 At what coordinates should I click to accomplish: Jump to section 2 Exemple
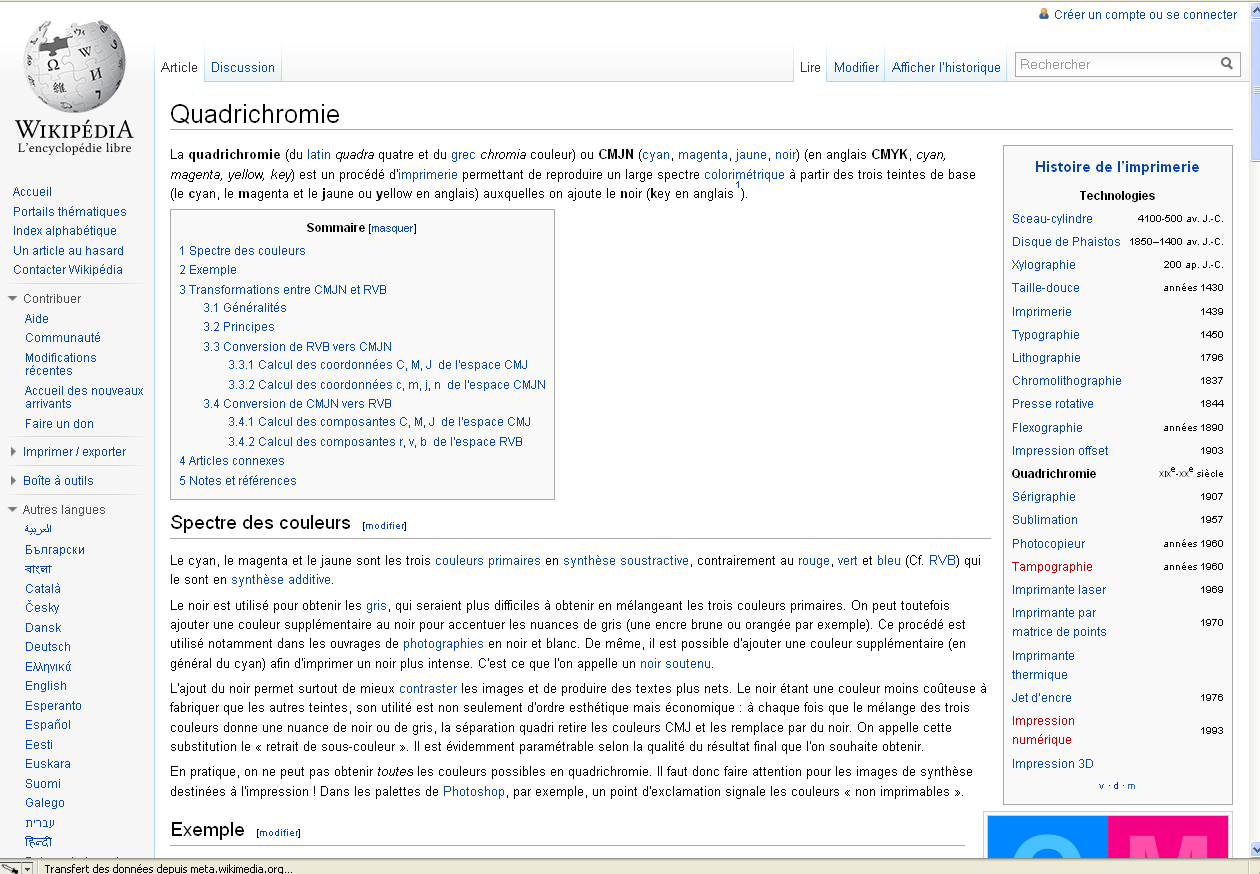click(208, 270)
